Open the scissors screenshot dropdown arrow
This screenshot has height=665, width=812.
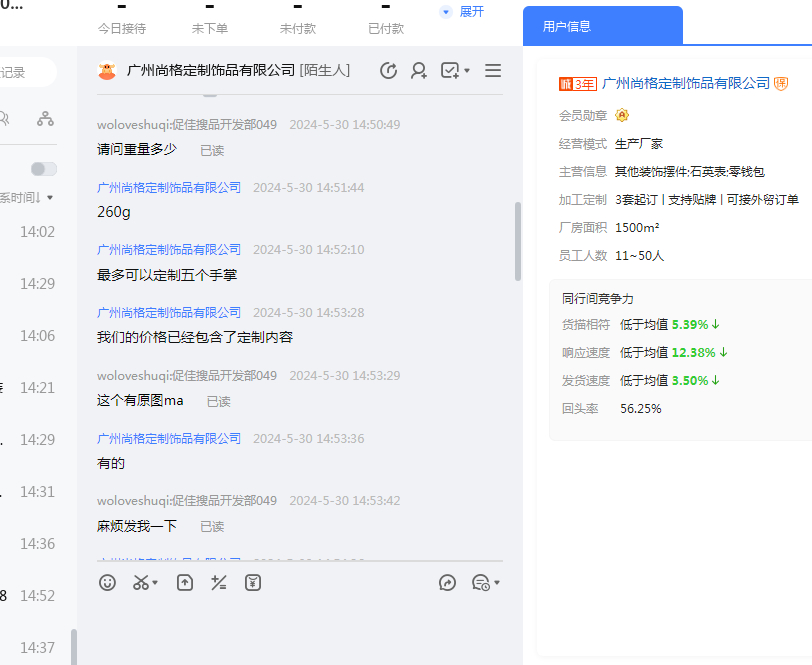(155, 583)
